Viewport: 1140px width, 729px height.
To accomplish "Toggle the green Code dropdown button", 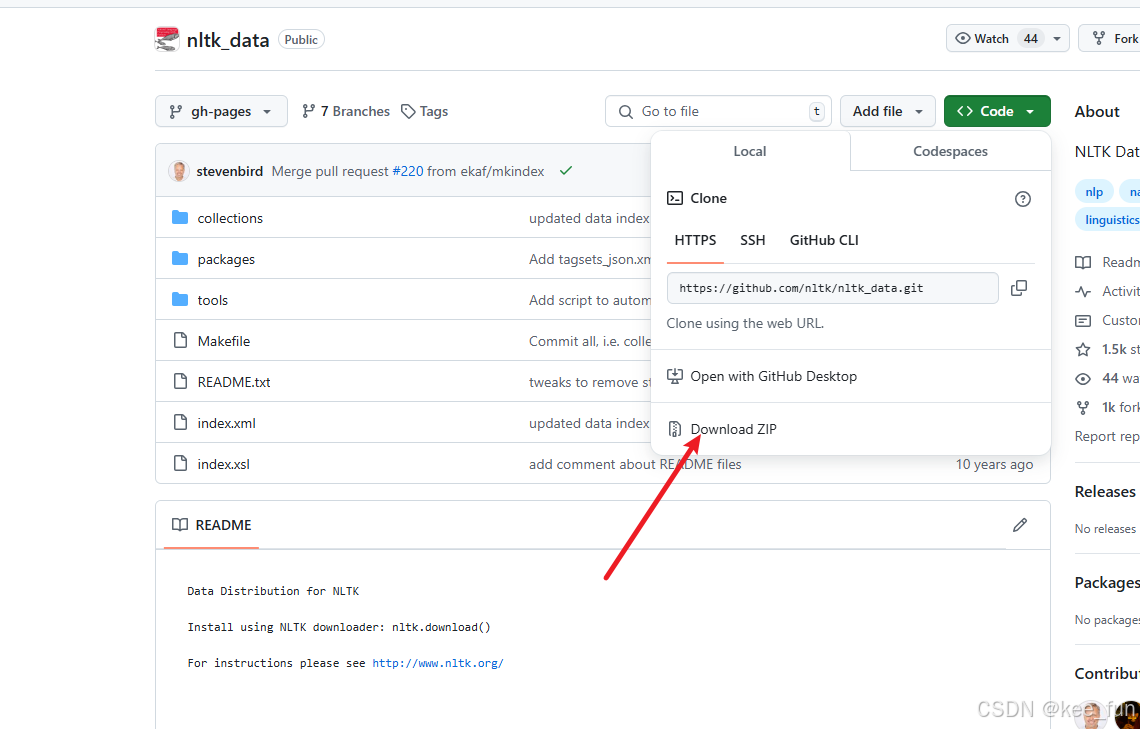I will pyautogui.click(x=997, y=111).
